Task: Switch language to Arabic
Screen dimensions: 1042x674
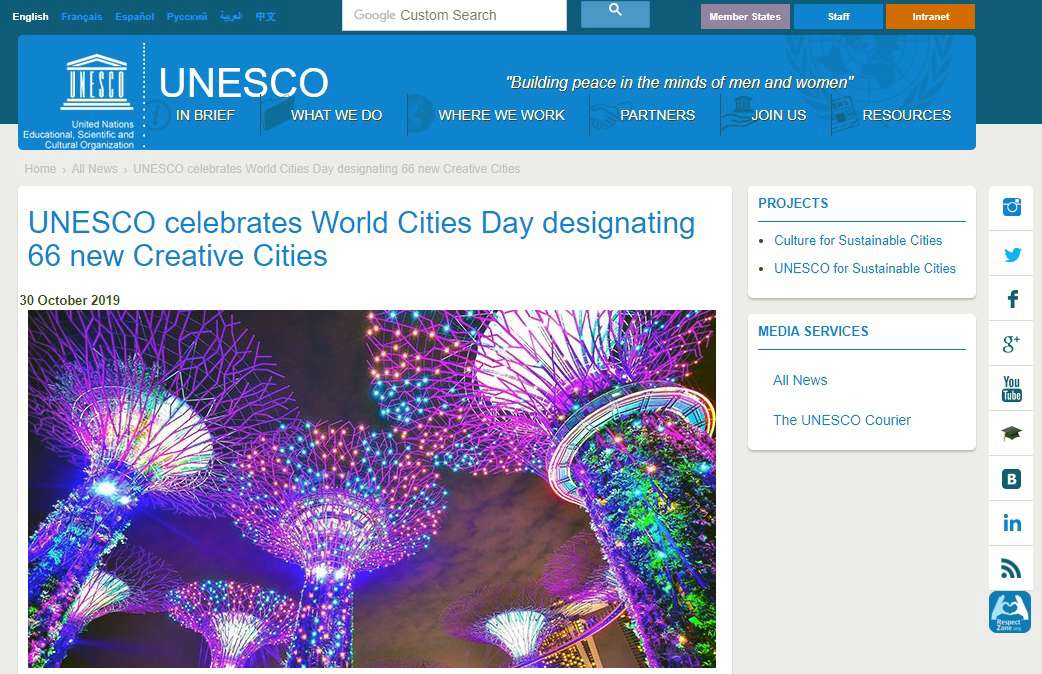Action: coord(231,17)
